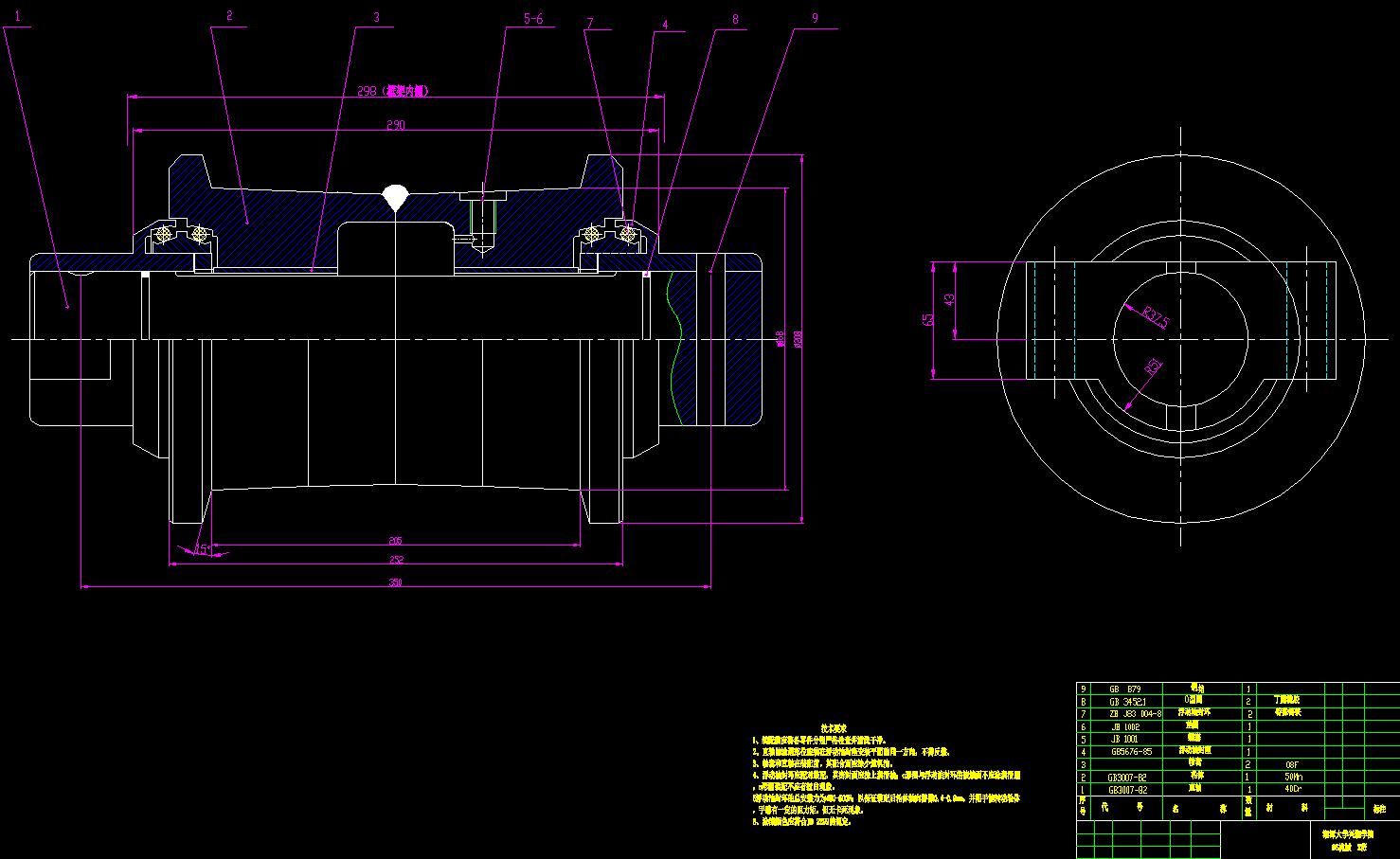The width and height of the screenshot is (1400, 859).
Task: Click the 'R37.5' radius dimension
Action: [x=1156, y=316]
